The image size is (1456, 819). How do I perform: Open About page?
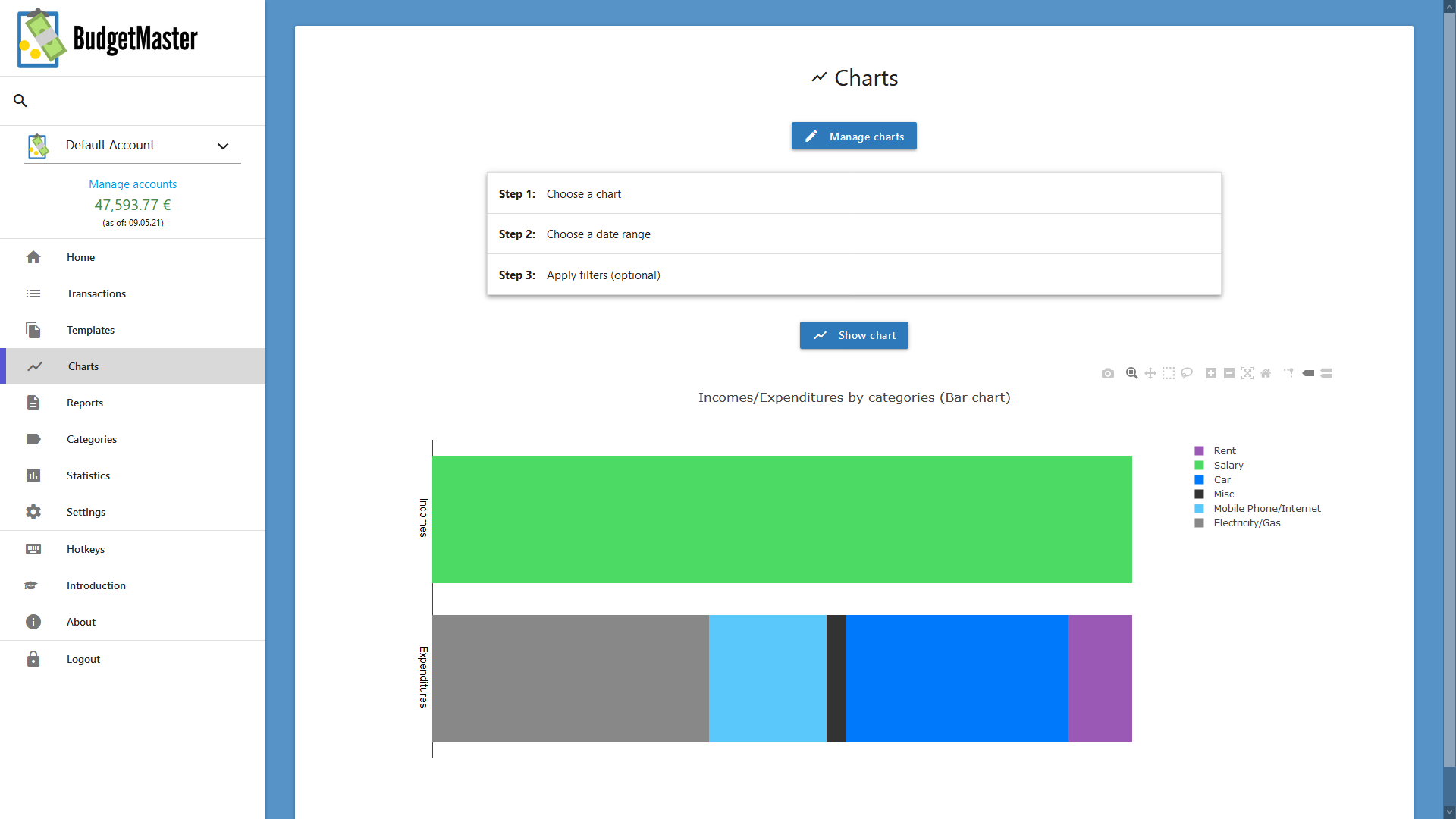133,622
